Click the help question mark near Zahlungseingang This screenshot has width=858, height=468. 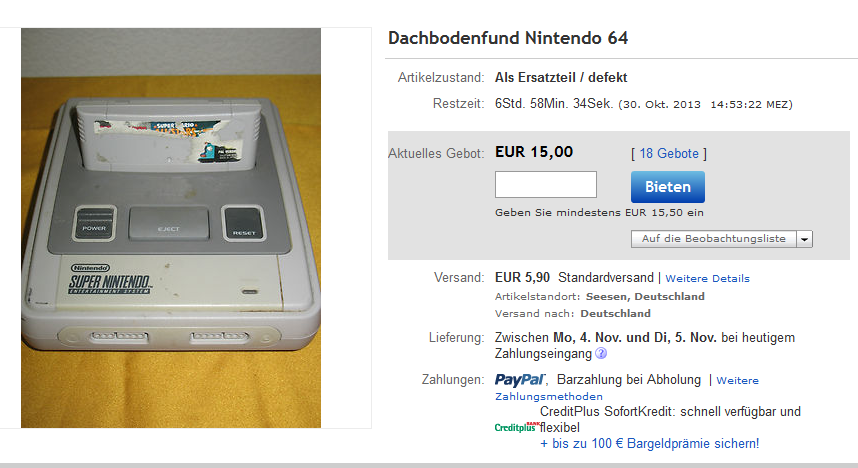tap(601, 354)
